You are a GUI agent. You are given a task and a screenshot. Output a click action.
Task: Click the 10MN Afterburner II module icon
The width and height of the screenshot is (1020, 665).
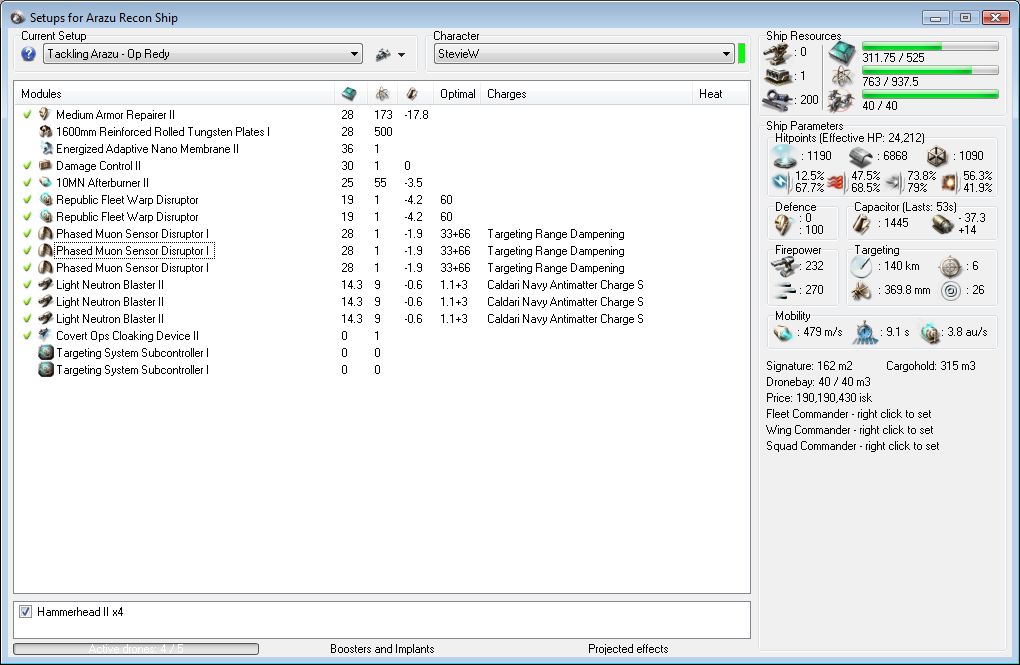click(45, 182)
